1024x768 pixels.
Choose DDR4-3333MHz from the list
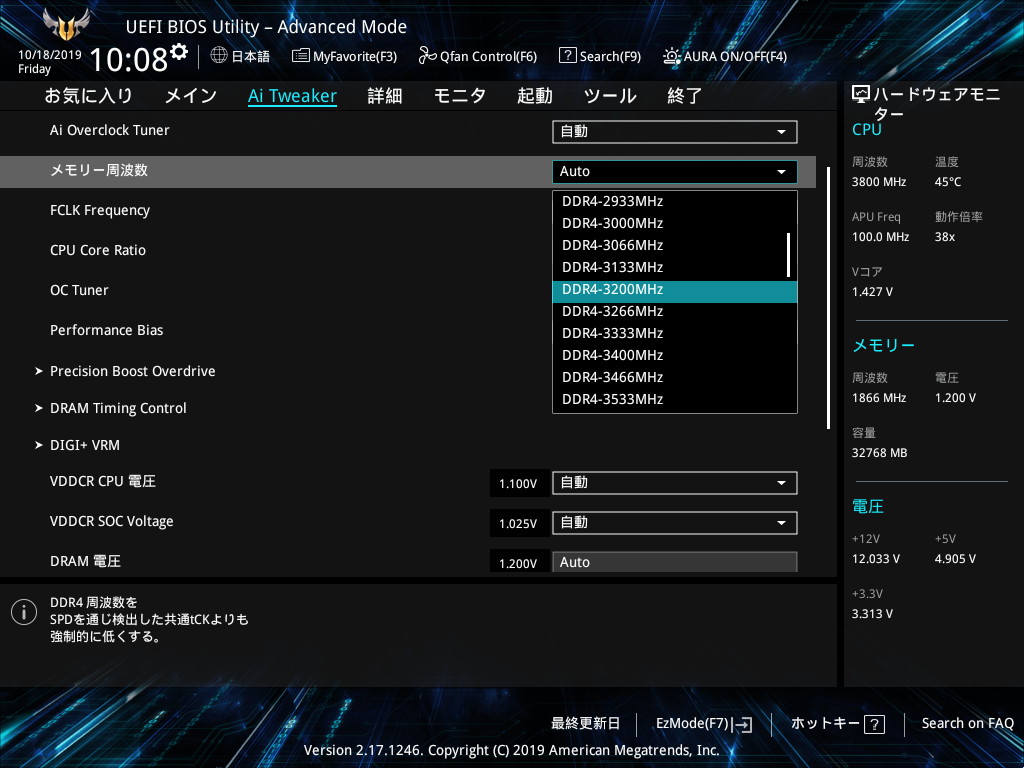[675, 334]
